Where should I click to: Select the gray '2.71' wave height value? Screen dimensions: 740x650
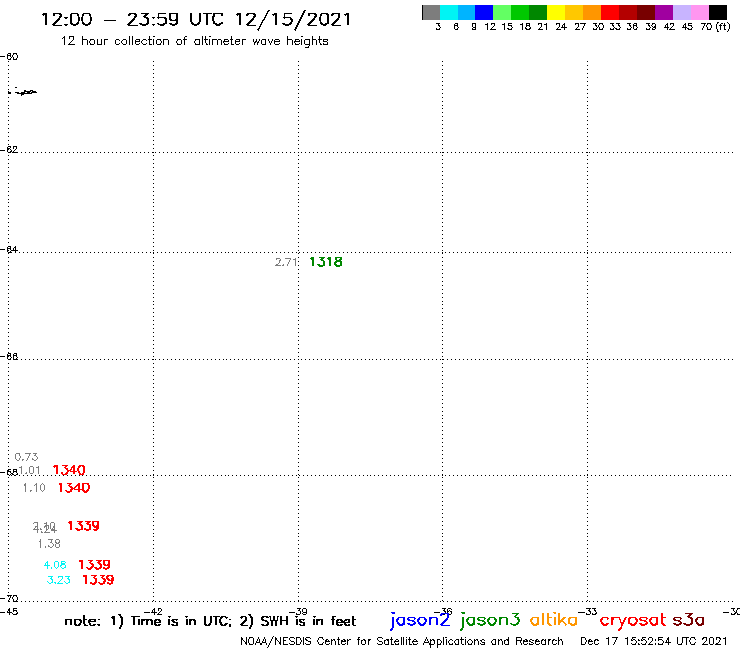click(286, 262)
